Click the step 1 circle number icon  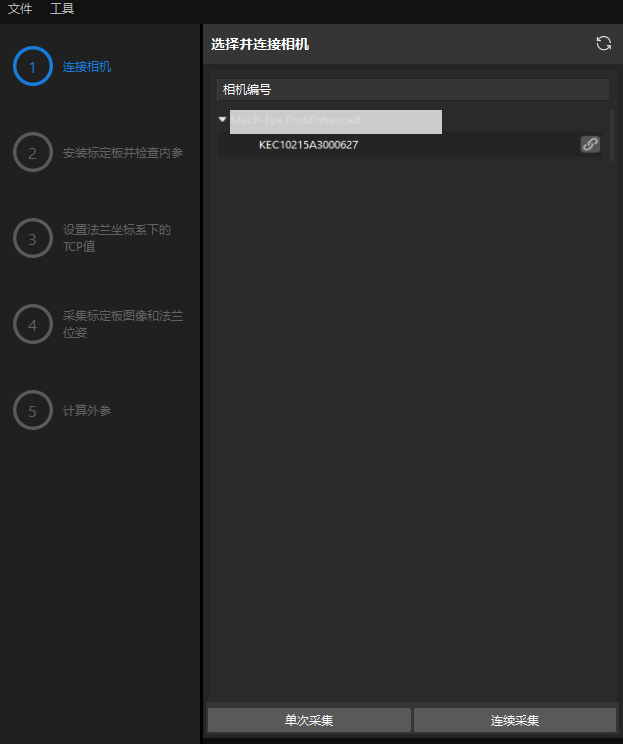click(33, 66)
